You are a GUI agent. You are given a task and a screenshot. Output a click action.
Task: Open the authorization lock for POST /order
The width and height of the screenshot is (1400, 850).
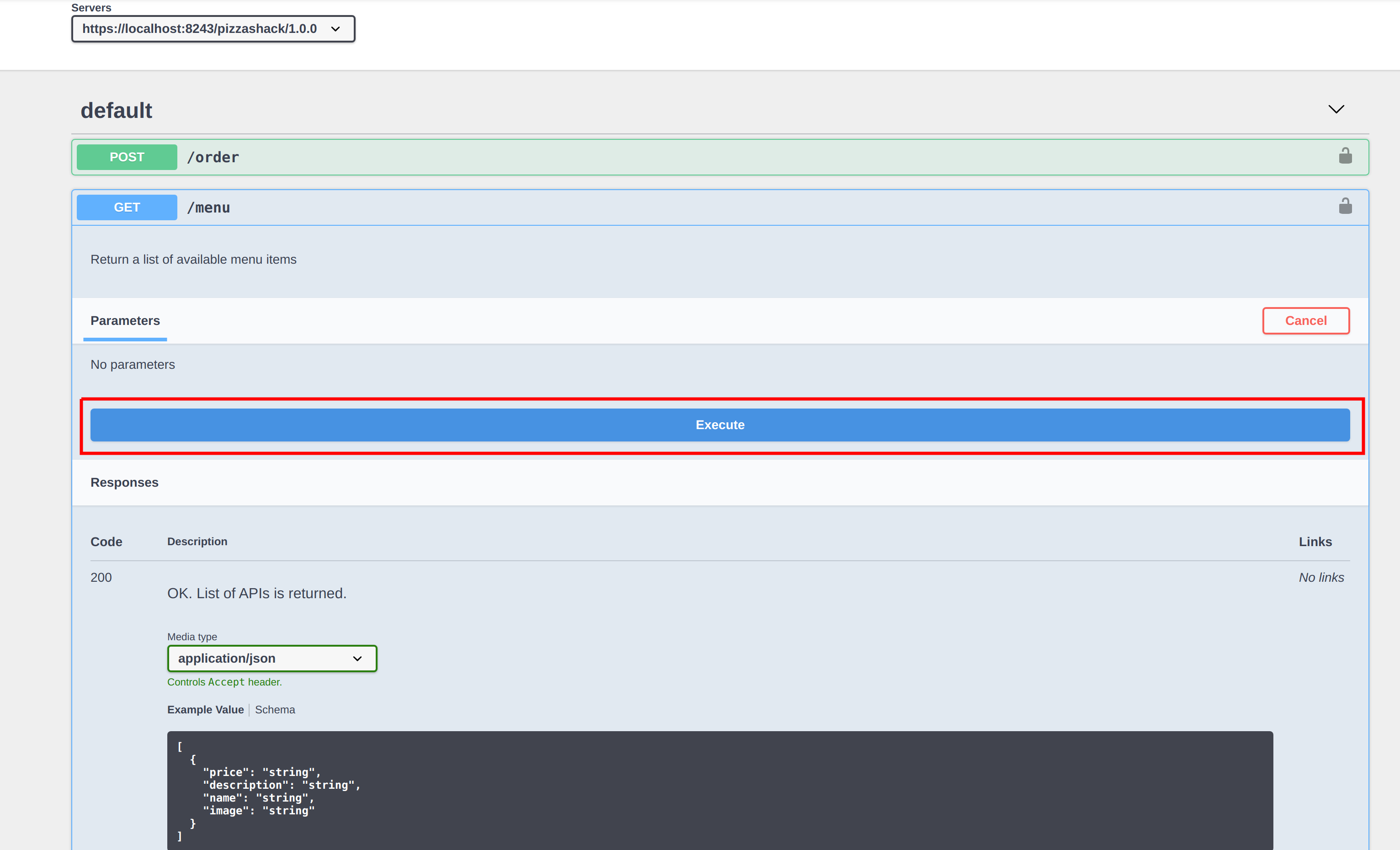1346,155
